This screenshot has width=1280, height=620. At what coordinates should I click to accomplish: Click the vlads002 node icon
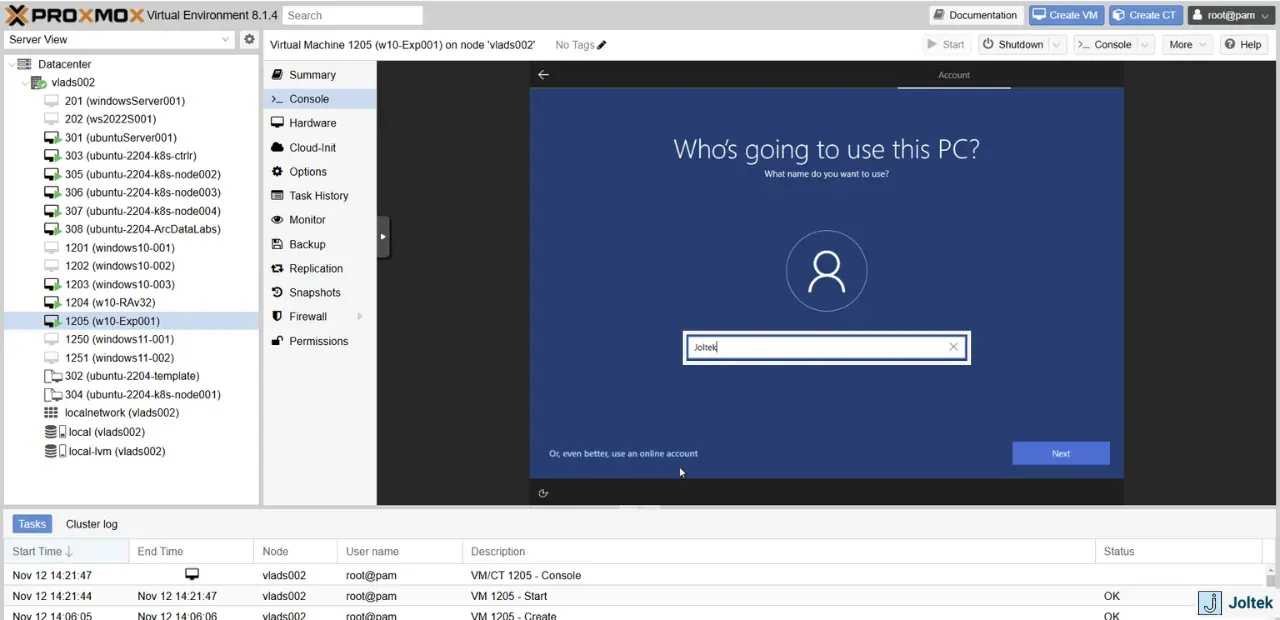(x=38, y=83)
